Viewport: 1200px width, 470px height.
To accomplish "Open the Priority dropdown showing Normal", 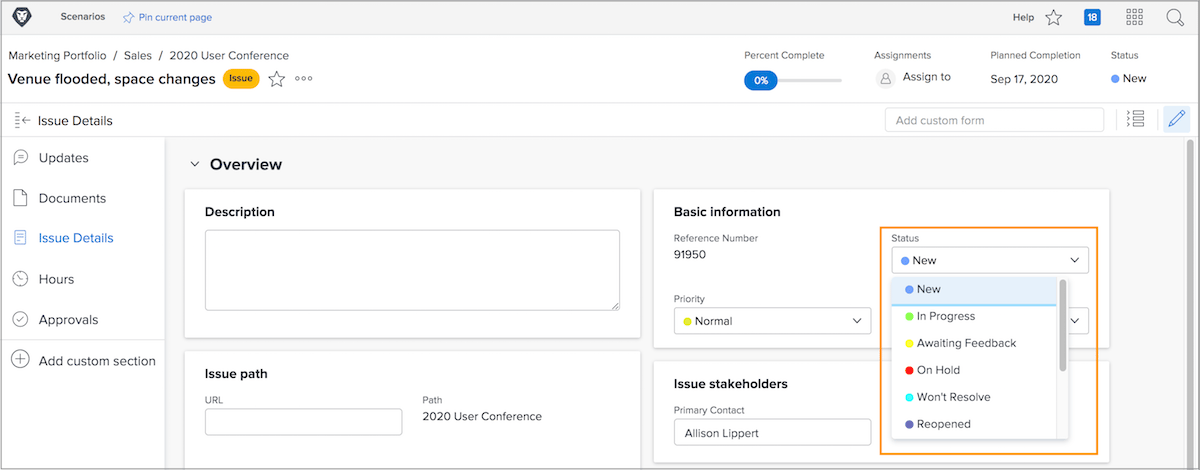I will (x=771, y=321).
